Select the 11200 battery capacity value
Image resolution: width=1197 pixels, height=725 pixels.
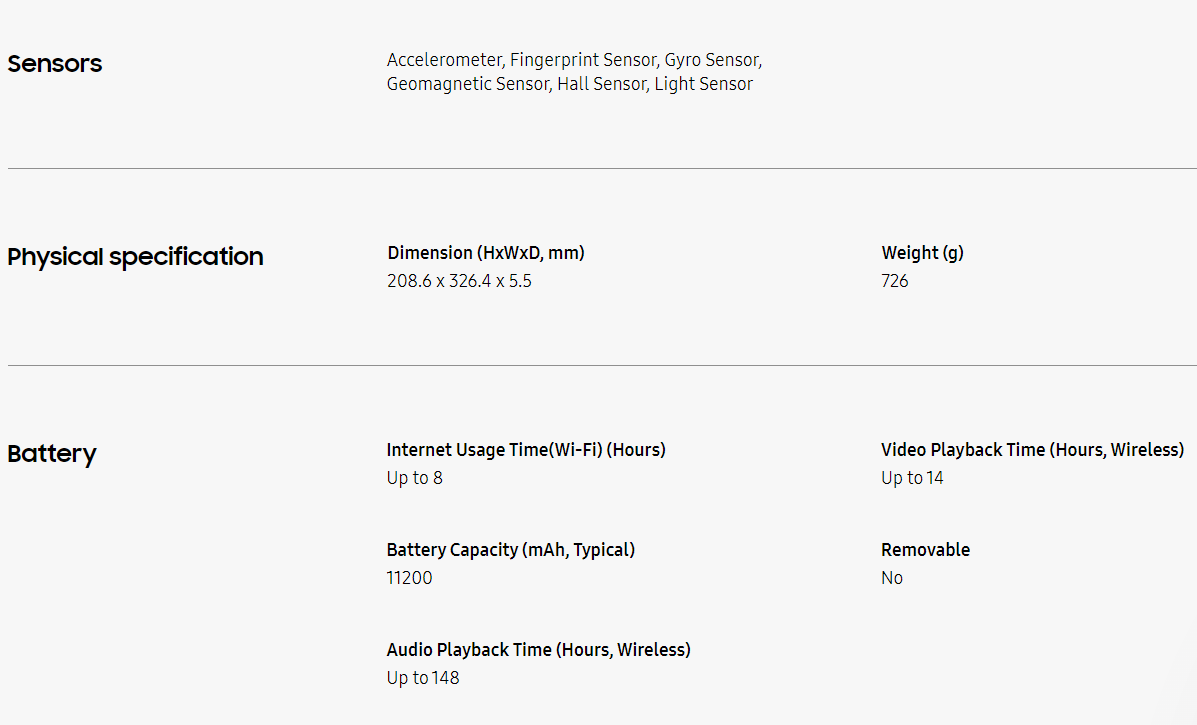410,578
